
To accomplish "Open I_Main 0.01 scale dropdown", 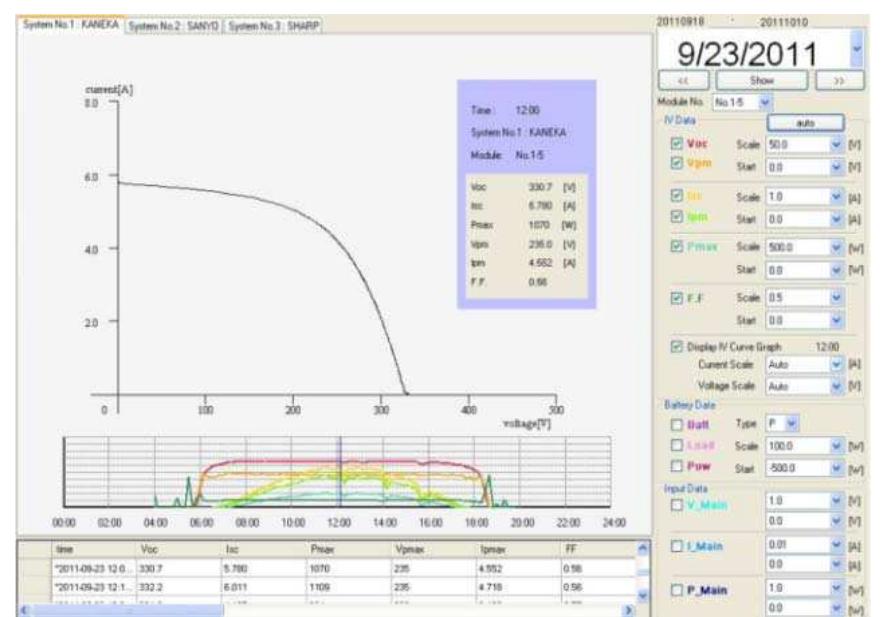I will point(836,545).
